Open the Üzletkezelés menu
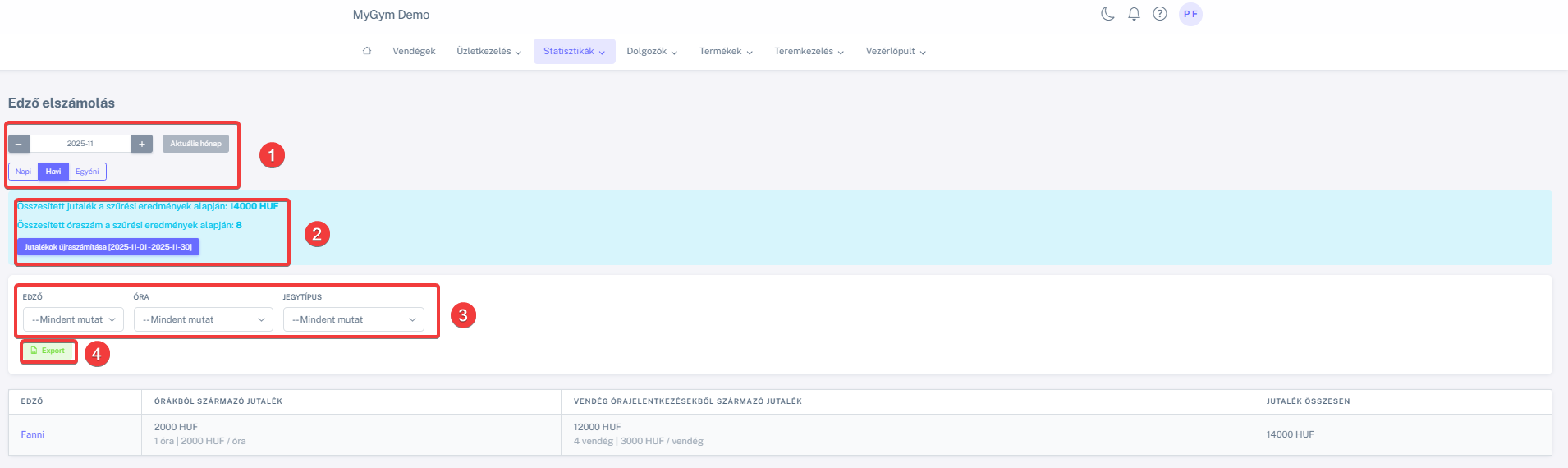1568x468 pixels. point(488,51)
